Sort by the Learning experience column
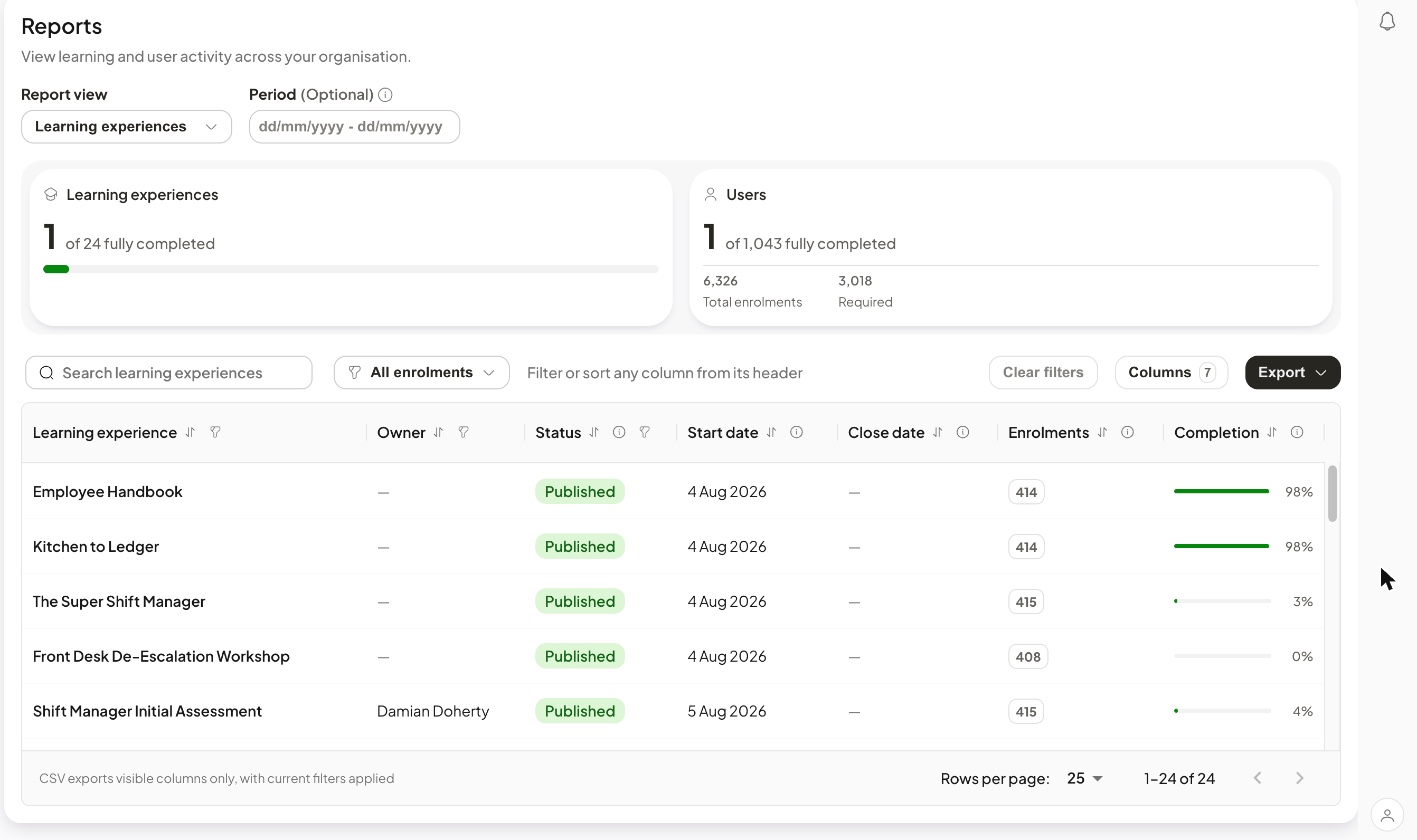This screenshot has height=840, width=1417. tap(190, 433)
